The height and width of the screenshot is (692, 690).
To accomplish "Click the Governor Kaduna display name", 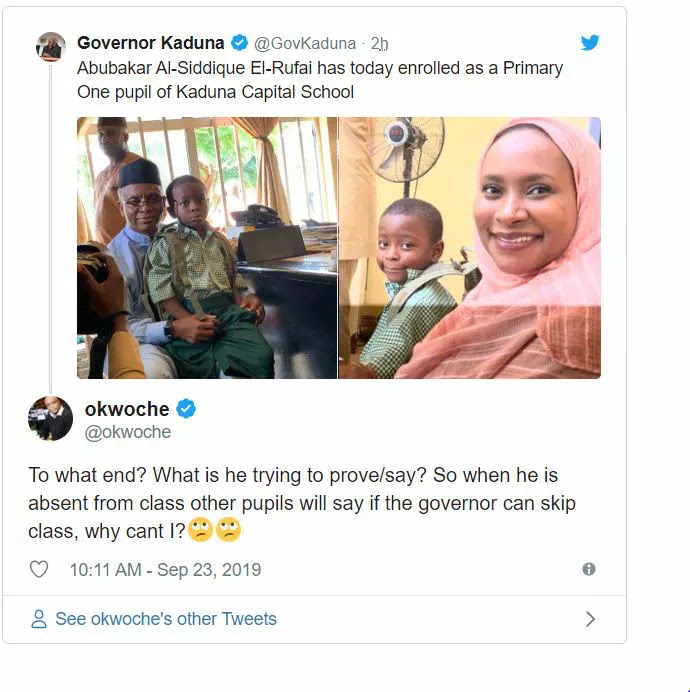I will pos(150,43).
